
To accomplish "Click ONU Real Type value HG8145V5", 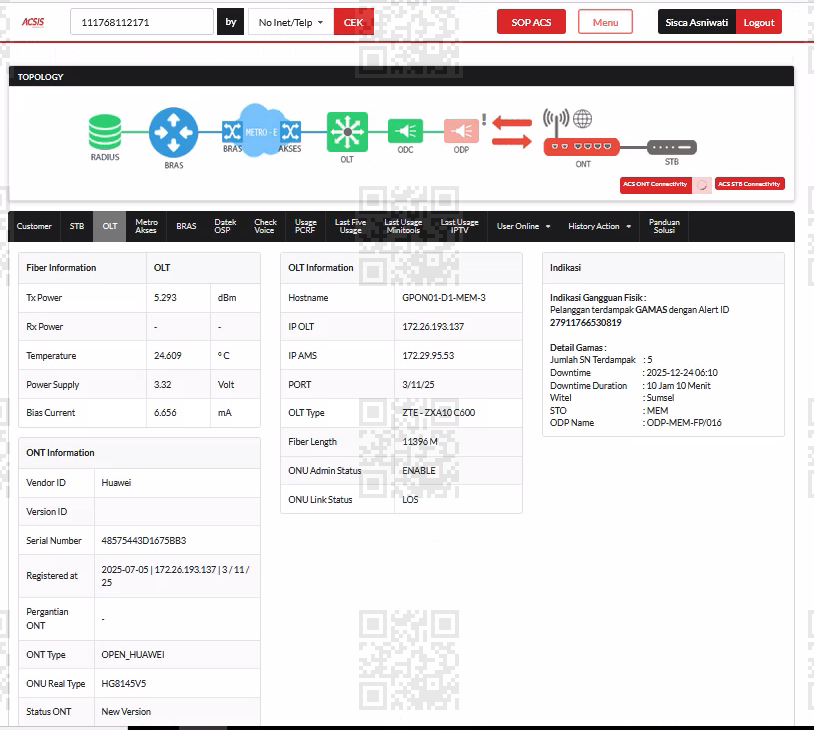I will point(124,684).
